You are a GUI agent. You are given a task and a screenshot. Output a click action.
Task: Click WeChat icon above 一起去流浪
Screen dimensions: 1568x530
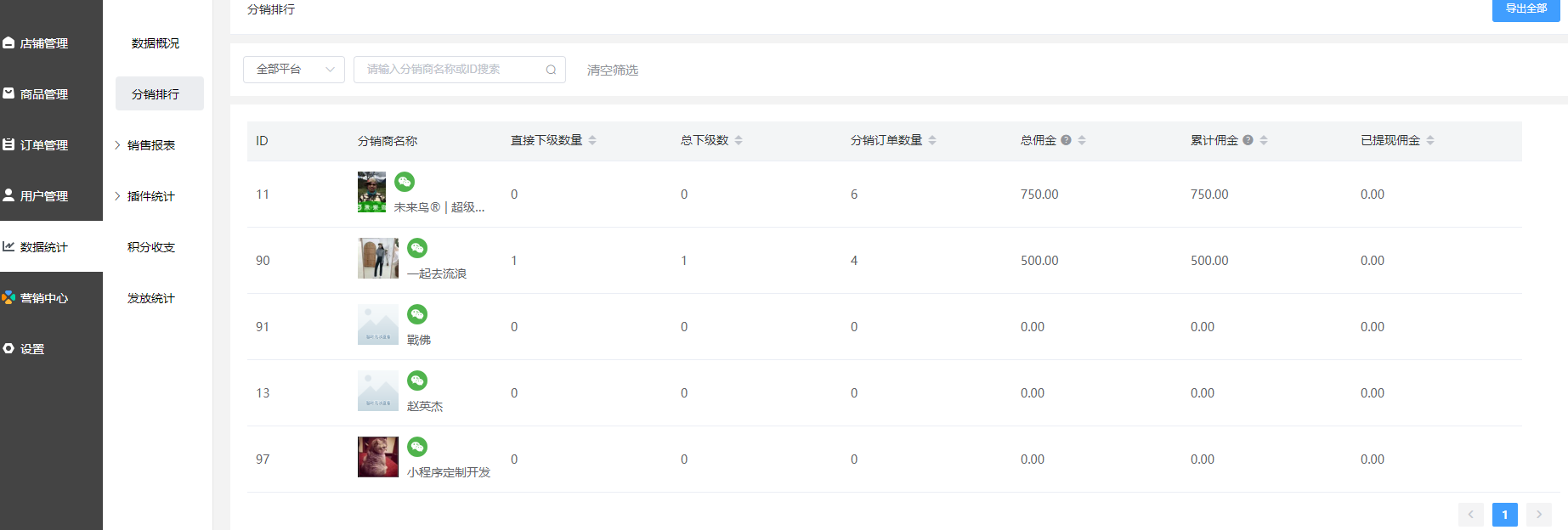click(x=416, y=248)
